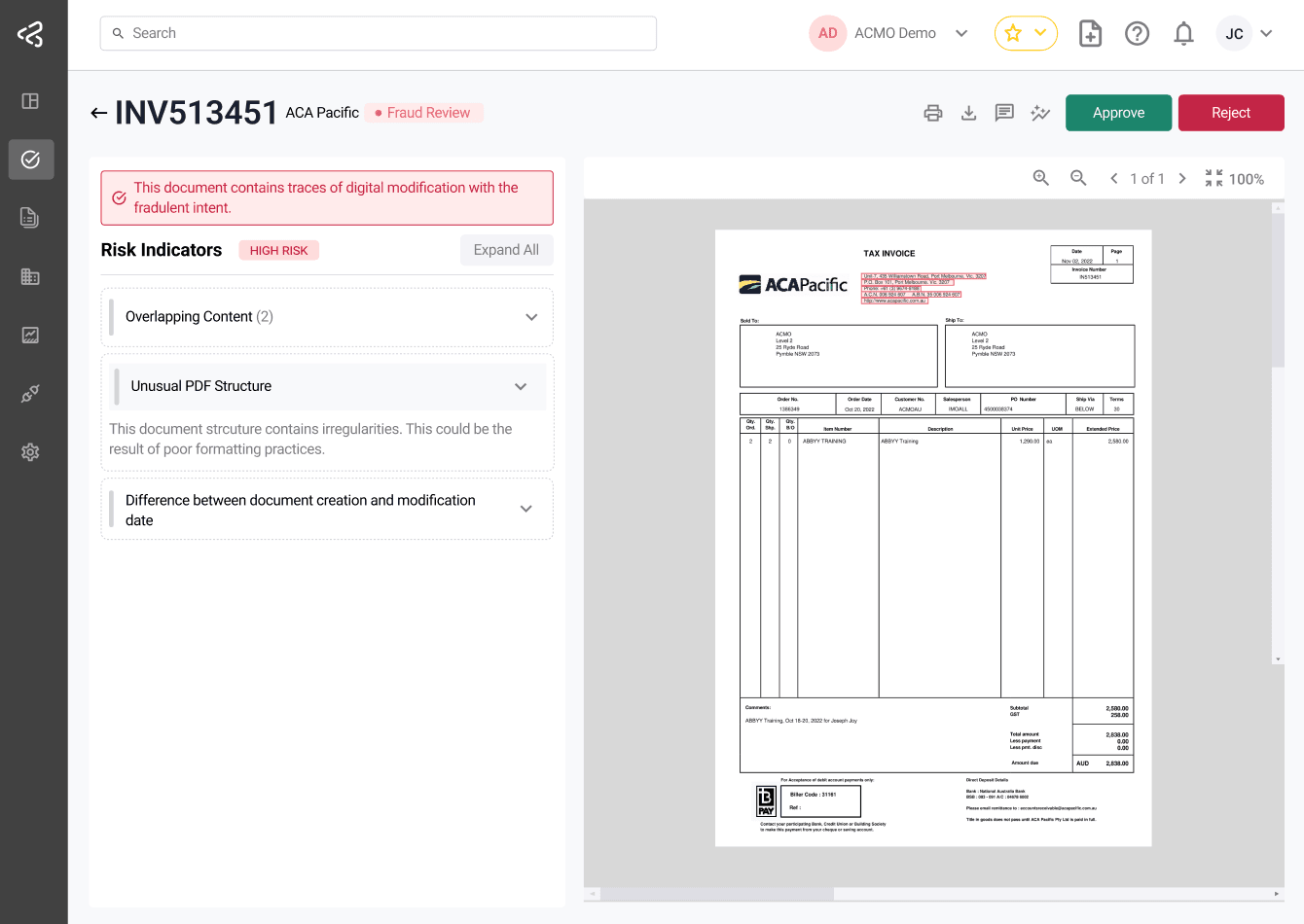
Task: Click the digital modification warning banner
Action: pyautogui.click(x=327, y=197)
